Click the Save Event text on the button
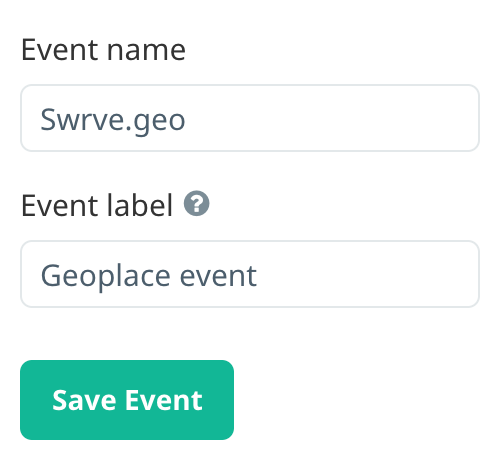 click(127, 400)
